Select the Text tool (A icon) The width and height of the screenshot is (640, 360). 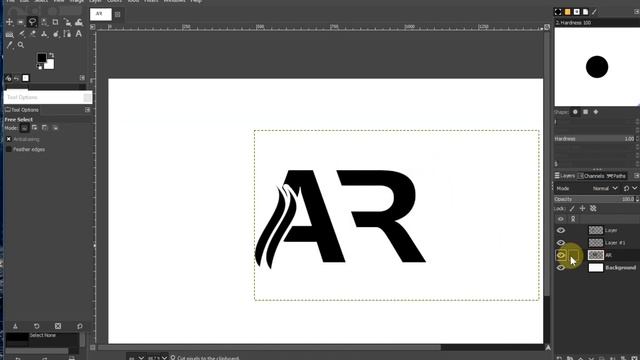click(79, 34)
